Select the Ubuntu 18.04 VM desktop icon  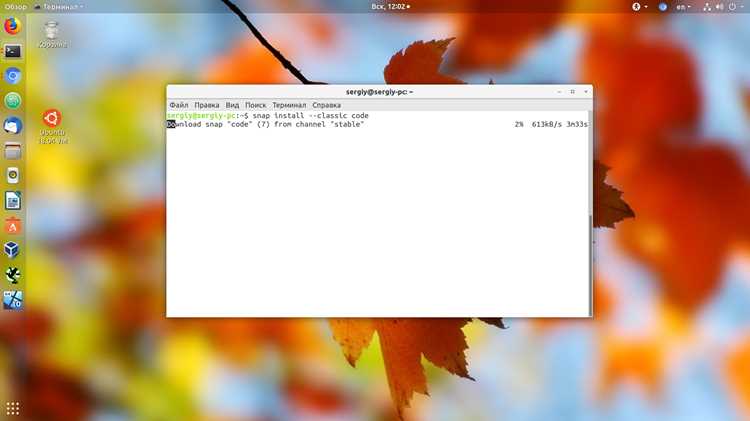tap(53, 127)
